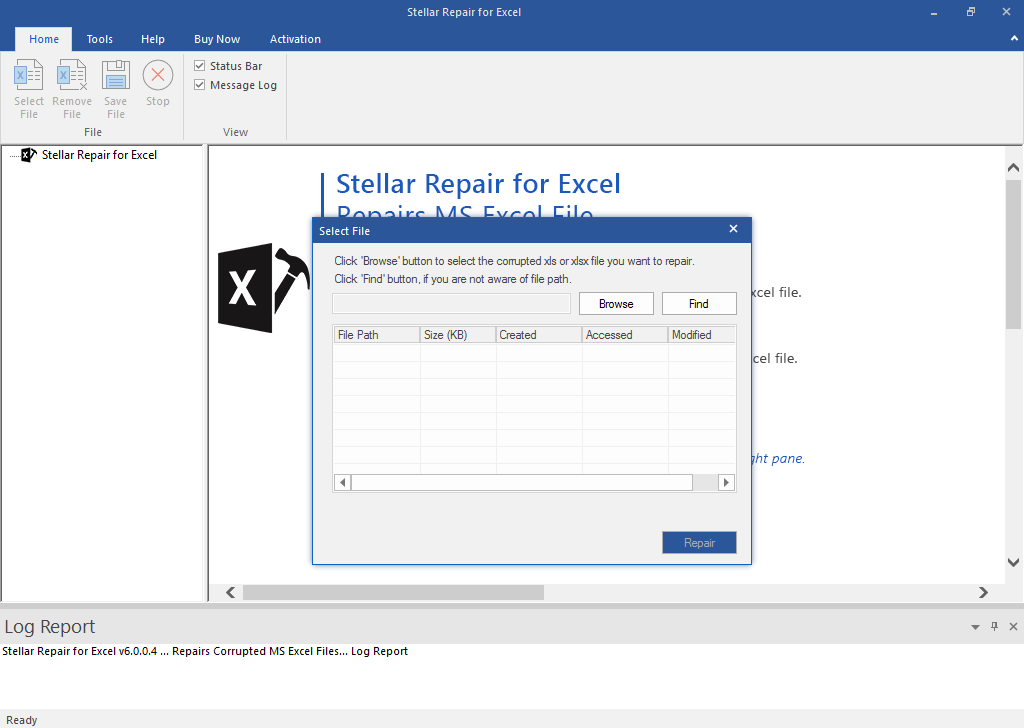The width and height of the screenshot is (1024, 728).
Task: Open the Help ribbon tab
Action: pos(153,39)
